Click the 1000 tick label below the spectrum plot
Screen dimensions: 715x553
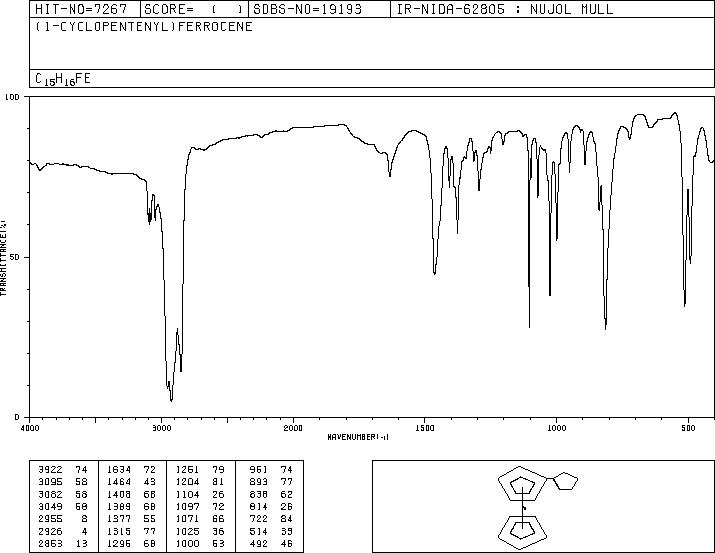(x=556, y=428)
